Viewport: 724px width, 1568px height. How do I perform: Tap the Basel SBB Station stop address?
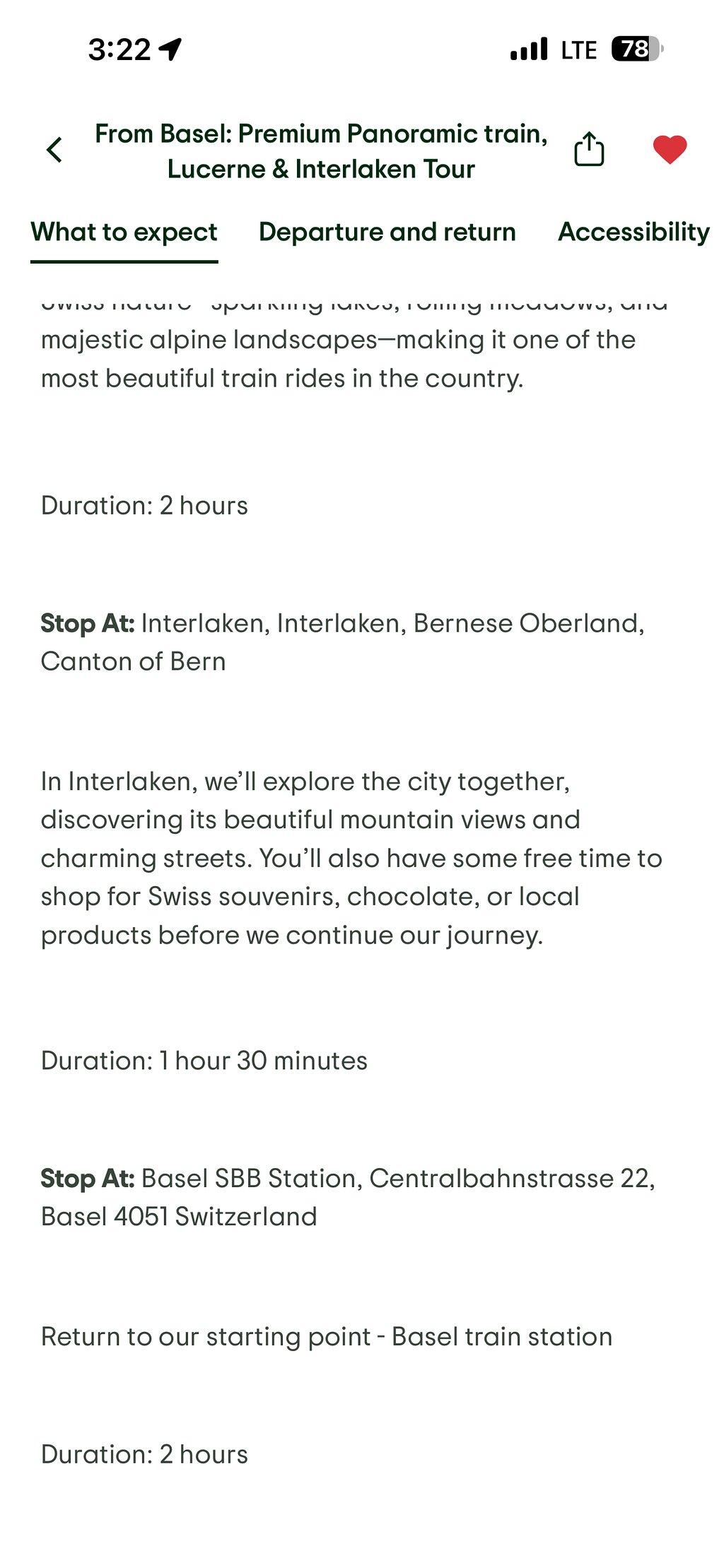pyautogui.click(x=348, y=1197)
